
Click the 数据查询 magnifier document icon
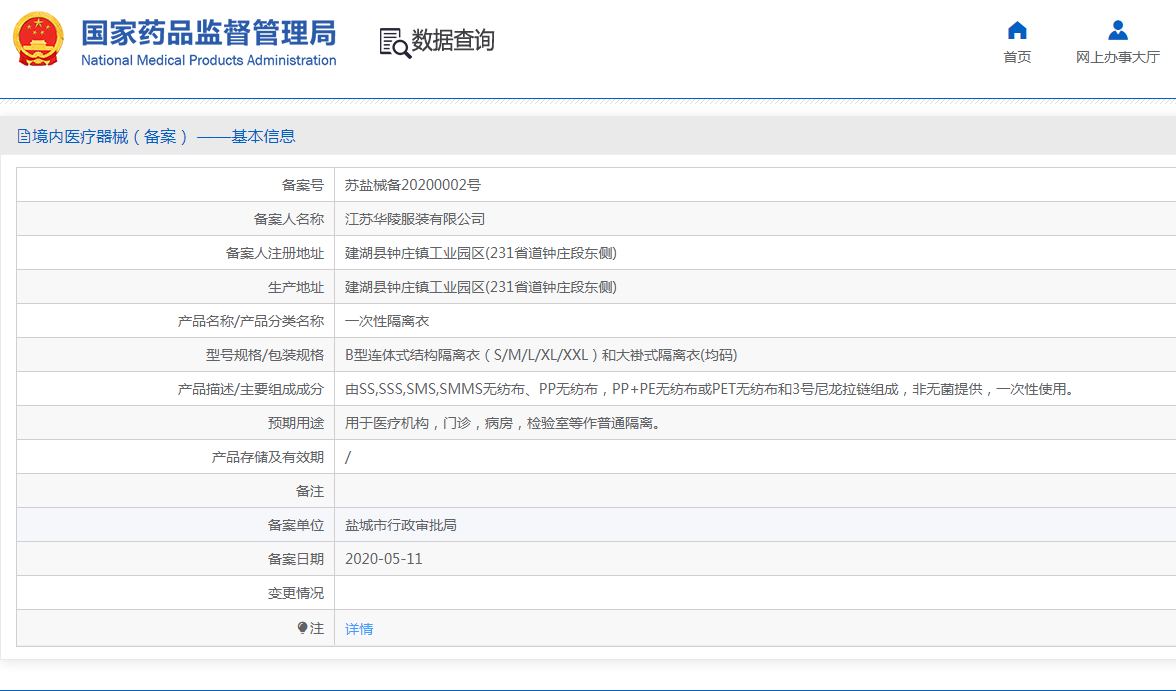click(x=394, y=42)
